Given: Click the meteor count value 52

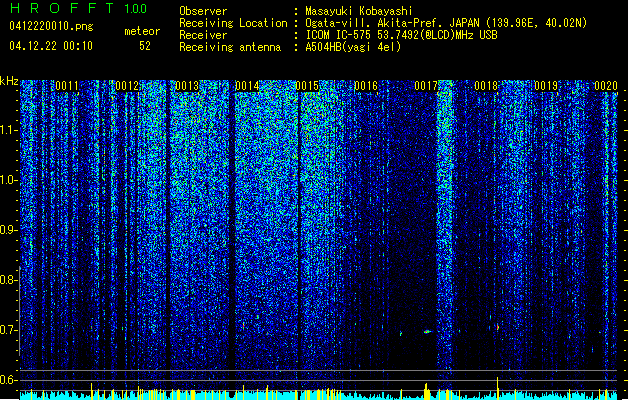Looking at the screenshot, I should pyautogui.click(x=145, y=46).
